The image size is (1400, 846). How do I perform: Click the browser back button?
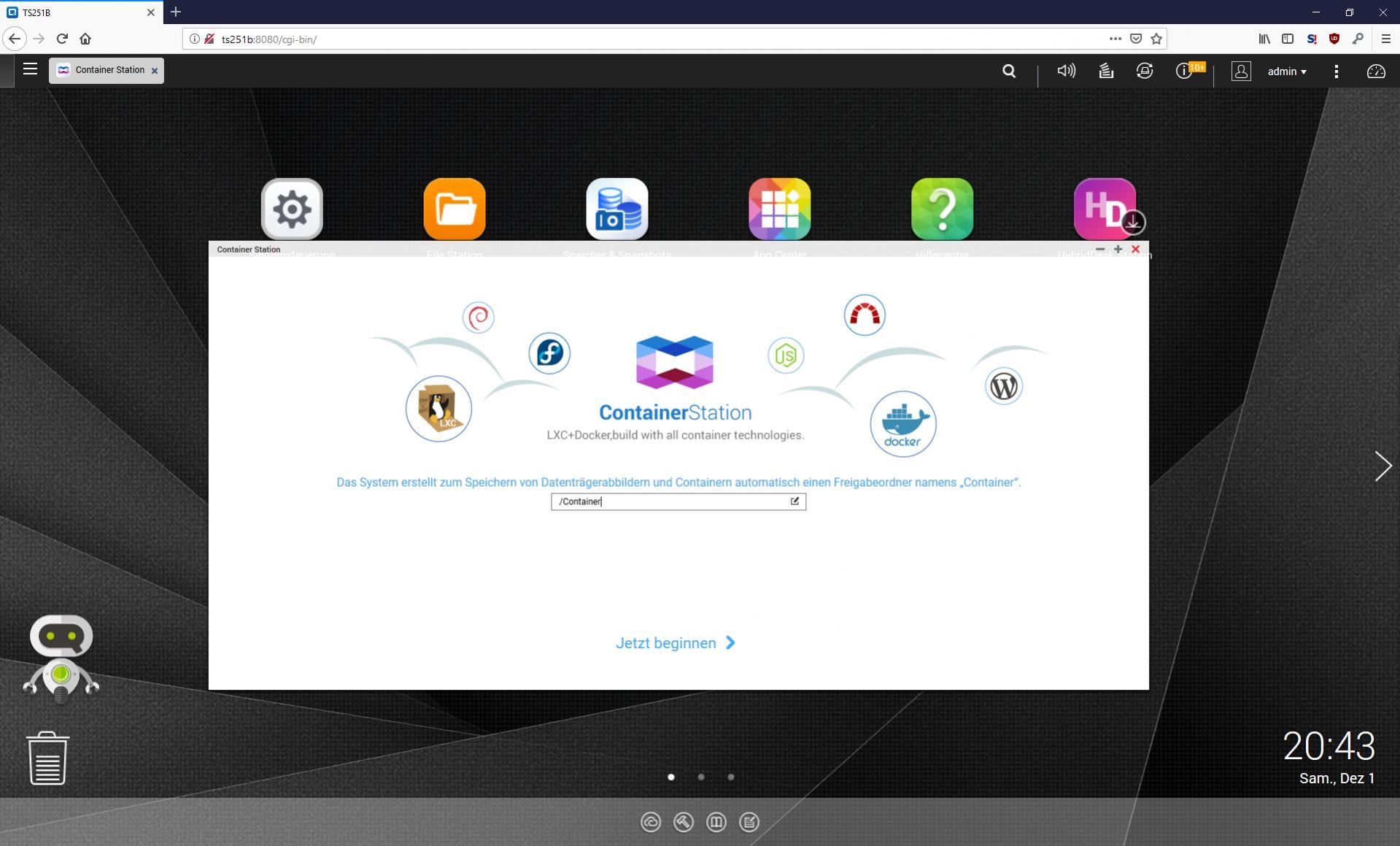coord(15,39)
